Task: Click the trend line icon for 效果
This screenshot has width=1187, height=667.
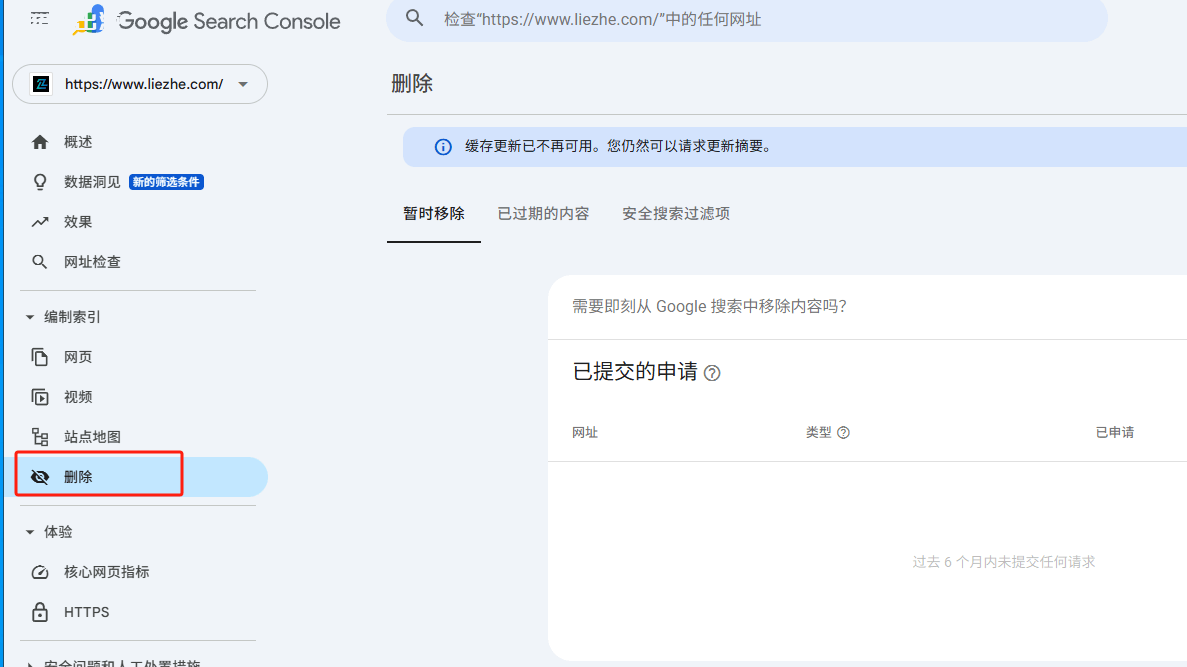Action: pyautogui.click(x=39, y=222)
